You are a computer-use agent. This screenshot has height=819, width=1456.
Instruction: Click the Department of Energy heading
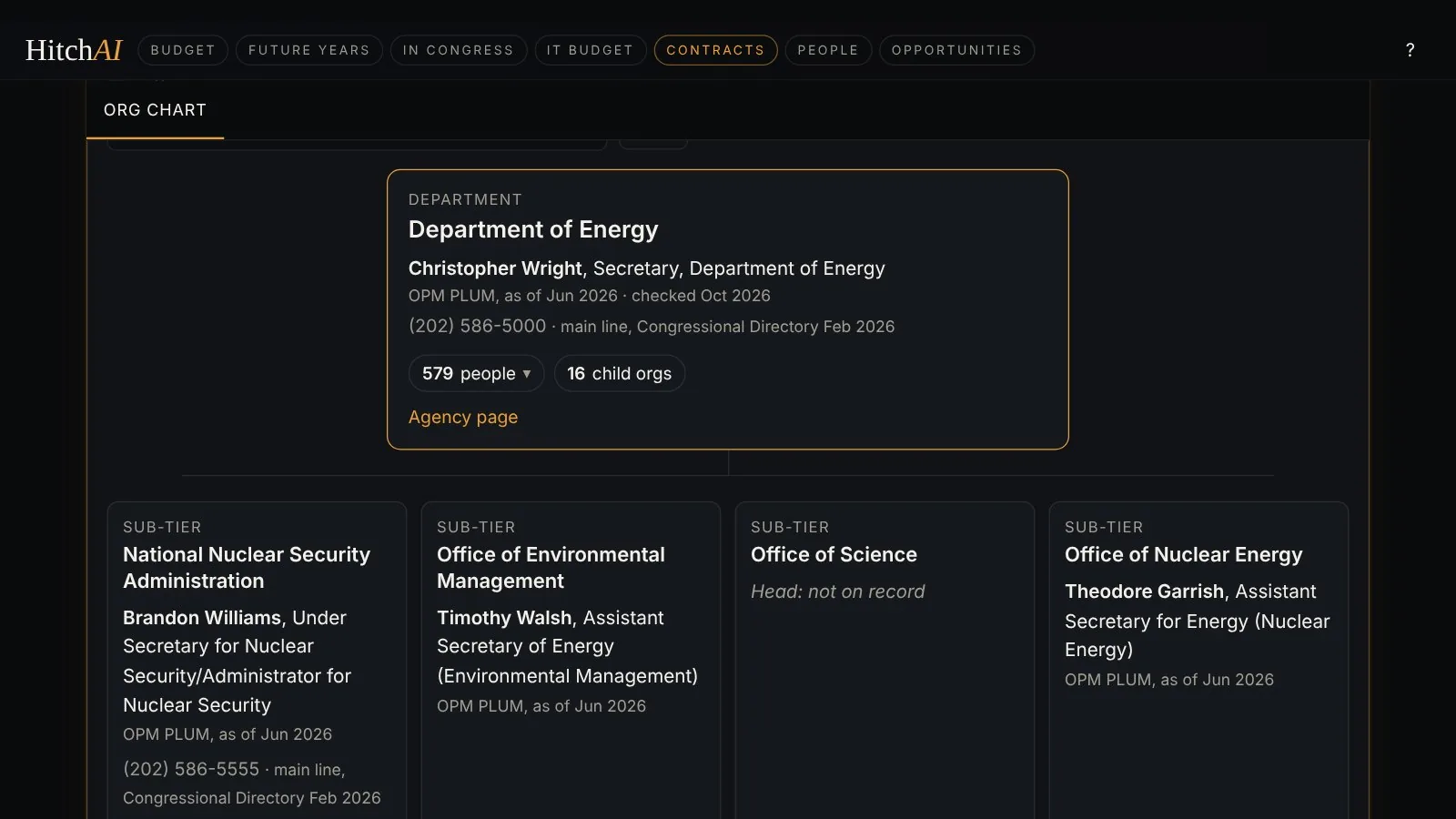click(x=533, y=229)
